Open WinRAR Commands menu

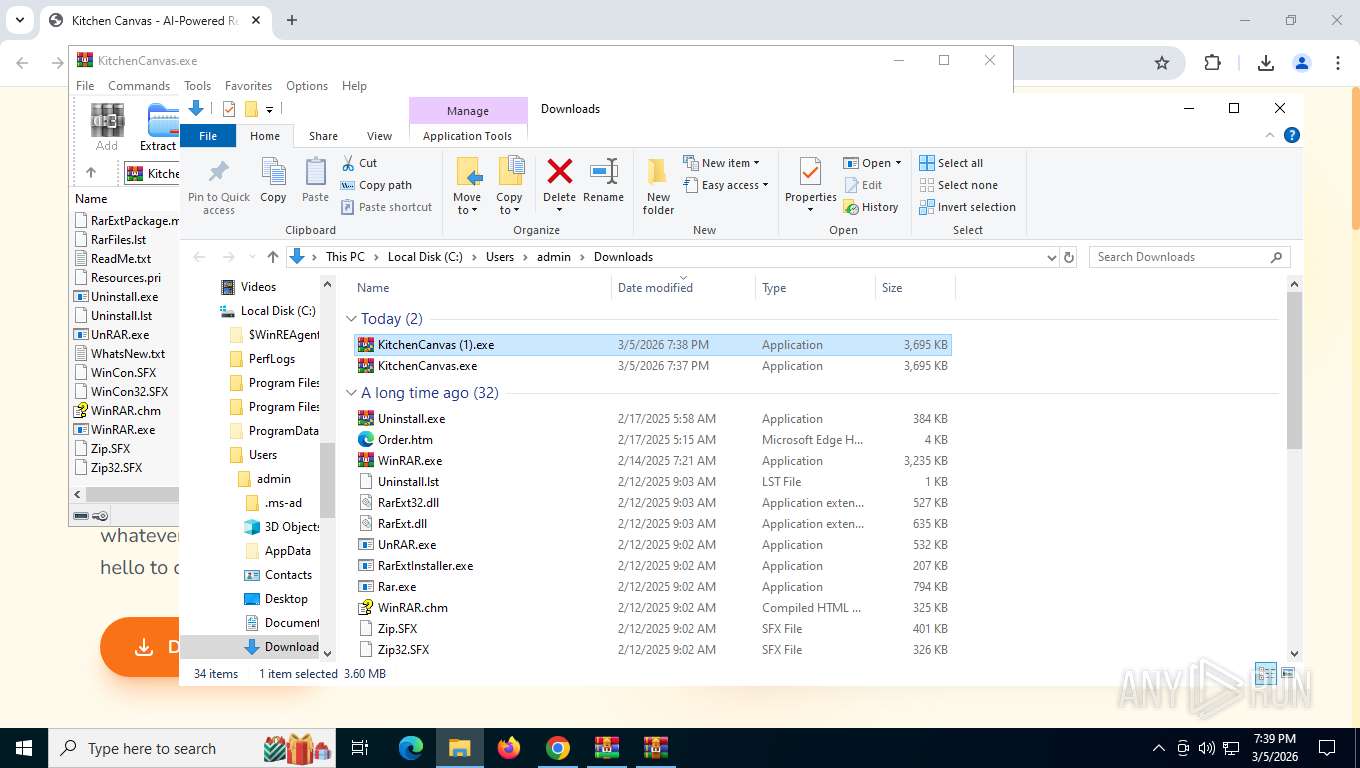139,86
